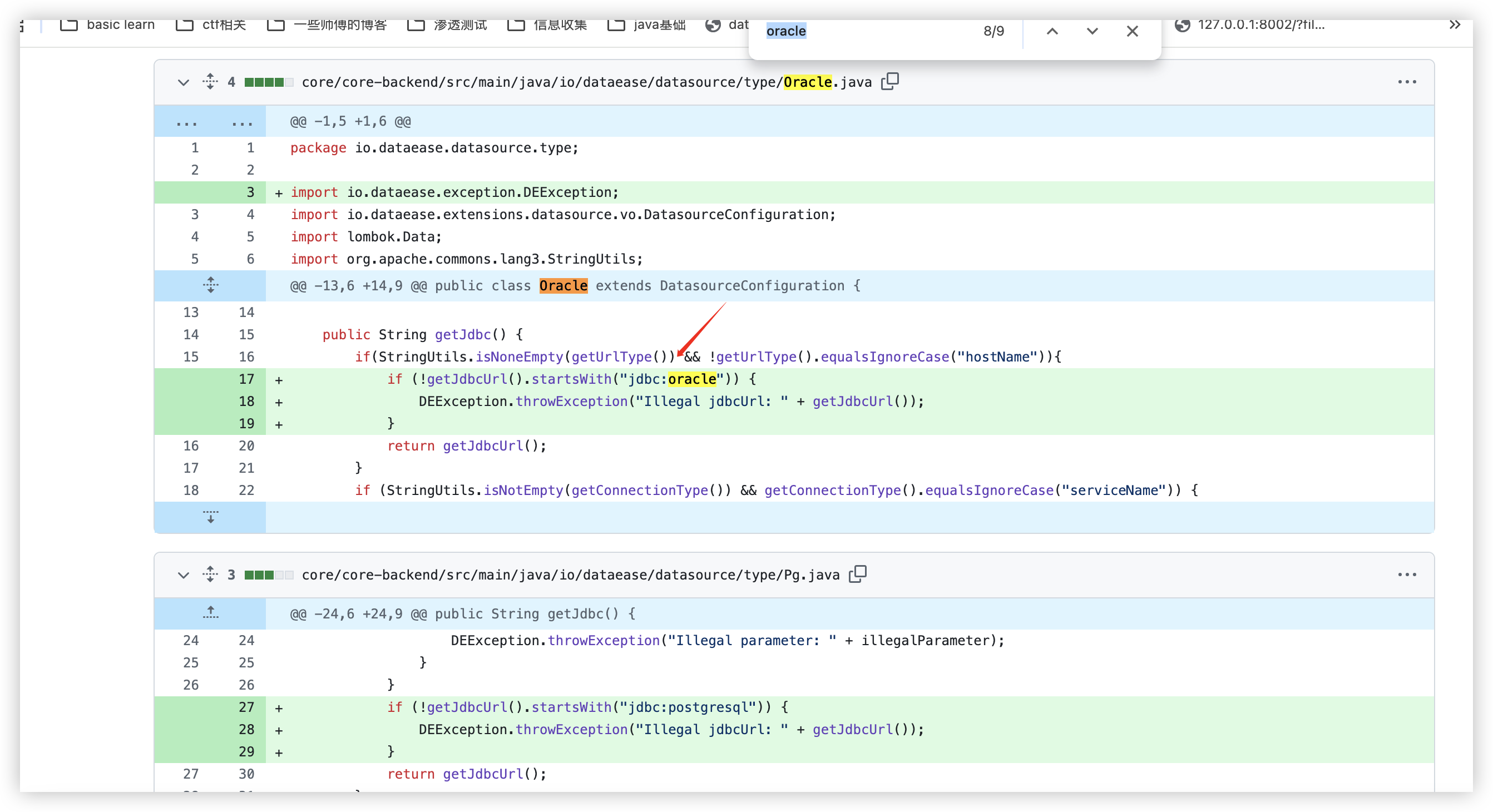Expand all lines in Oracle.java diff
The height and width of the screenshot is (812, 1493).
pyautogui.click(x=210, y=82)
